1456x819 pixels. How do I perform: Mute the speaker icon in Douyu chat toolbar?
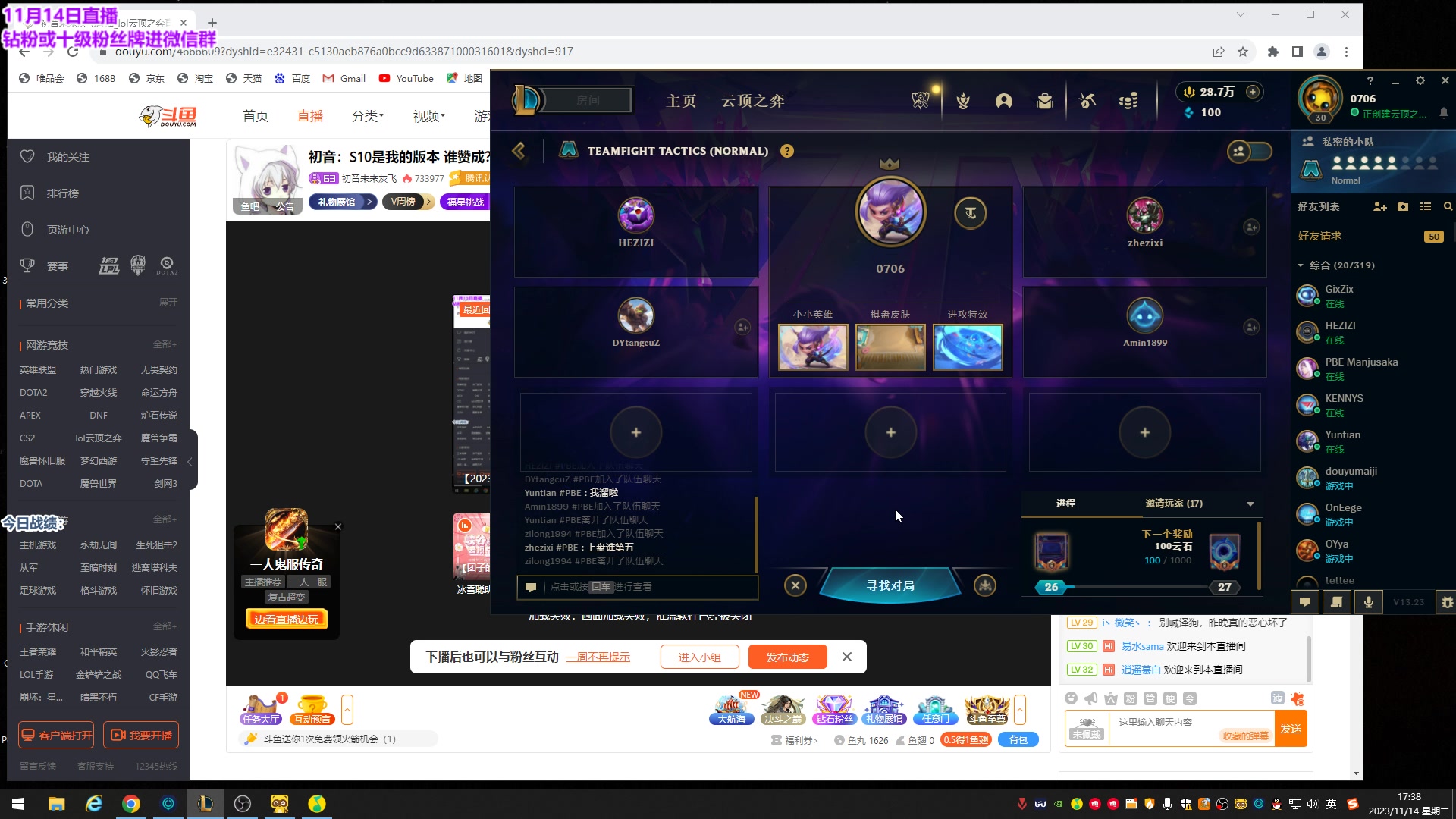1090,698
